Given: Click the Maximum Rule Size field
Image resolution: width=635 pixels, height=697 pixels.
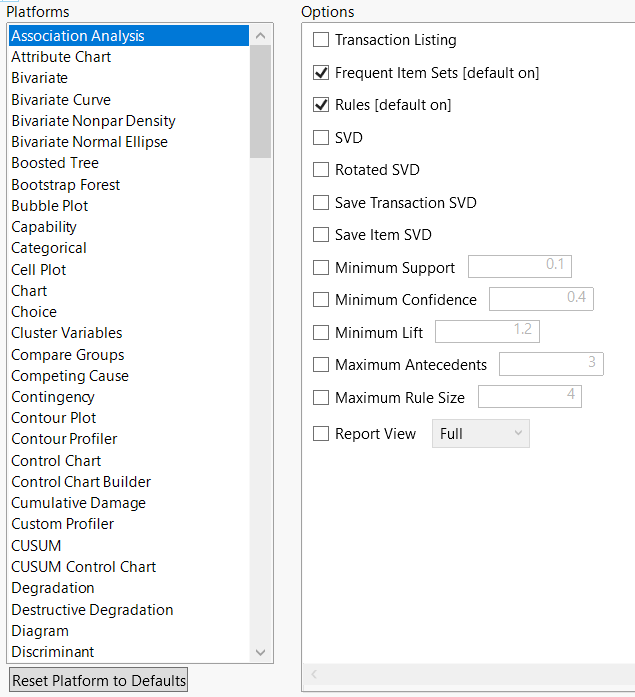Looking at the screenshot, I should point(529,396).
